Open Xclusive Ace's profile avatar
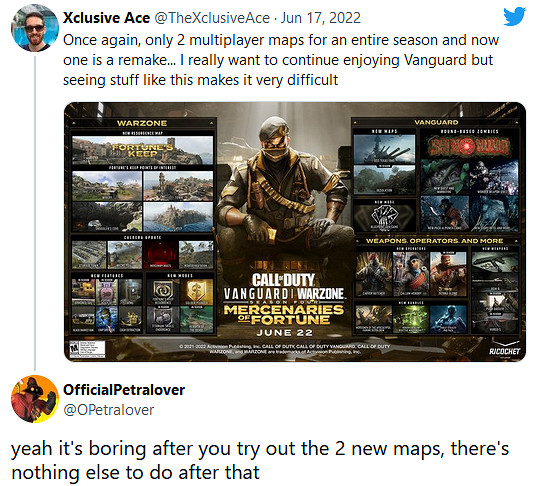This screenshot has height=486, width=537. (x=35, y=28)
